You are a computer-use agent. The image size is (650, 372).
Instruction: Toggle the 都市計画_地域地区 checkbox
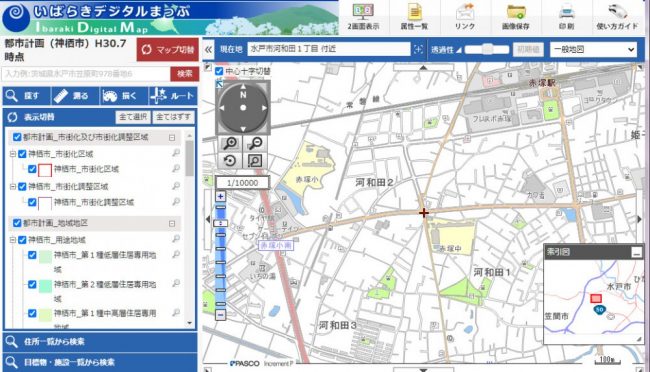click(x=17, y=223)
